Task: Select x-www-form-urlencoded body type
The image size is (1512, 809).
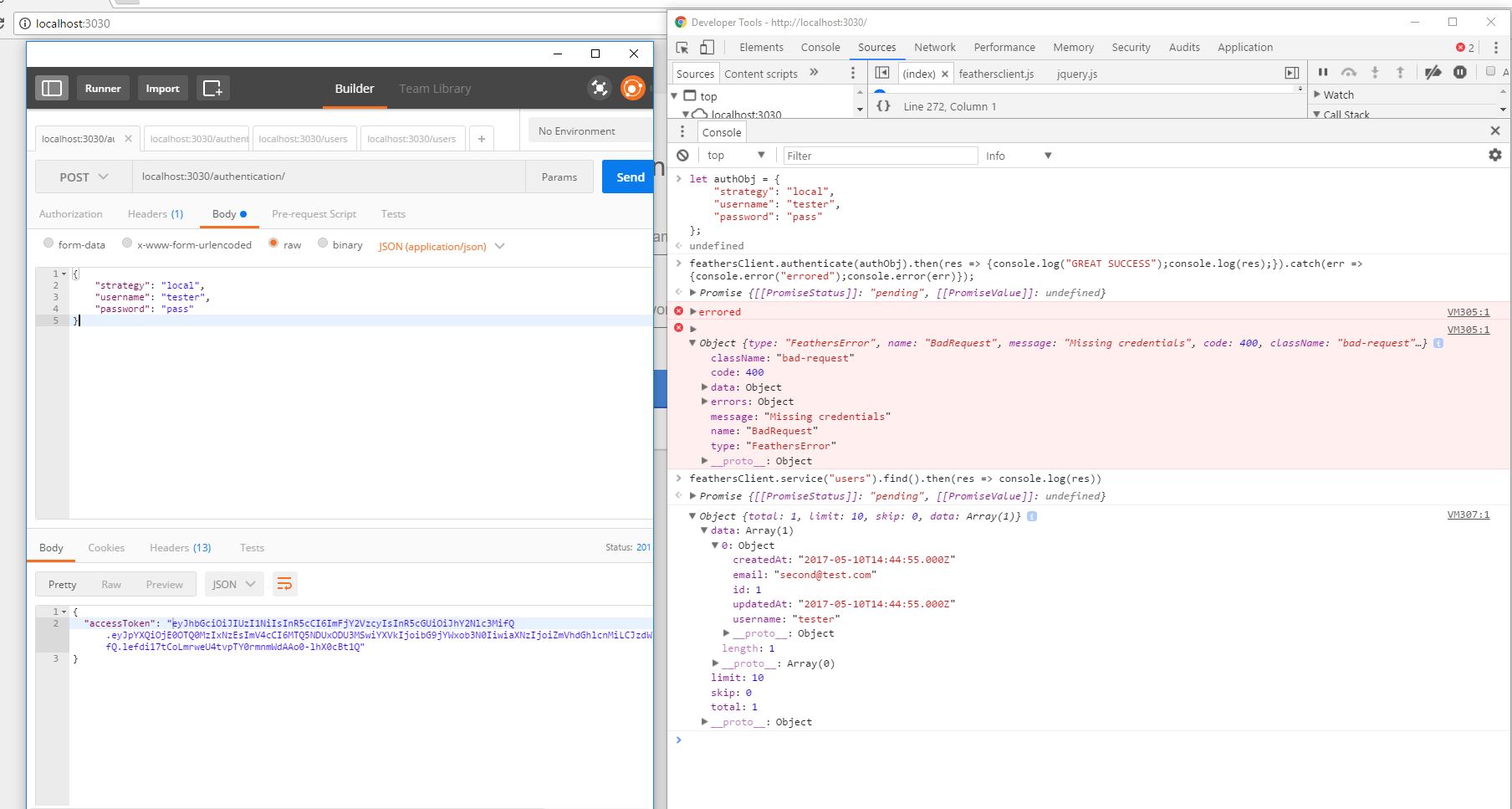Action: coord(127,243)
